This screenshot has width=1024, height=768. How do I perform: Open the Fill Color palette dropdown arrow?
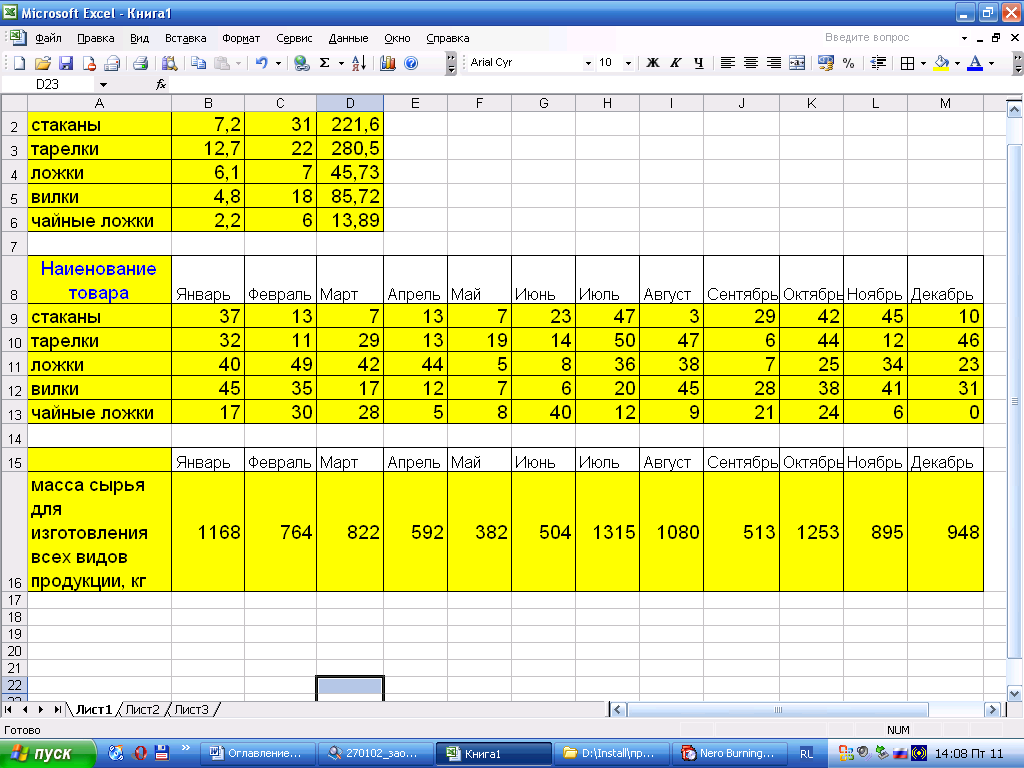[957, 63]
